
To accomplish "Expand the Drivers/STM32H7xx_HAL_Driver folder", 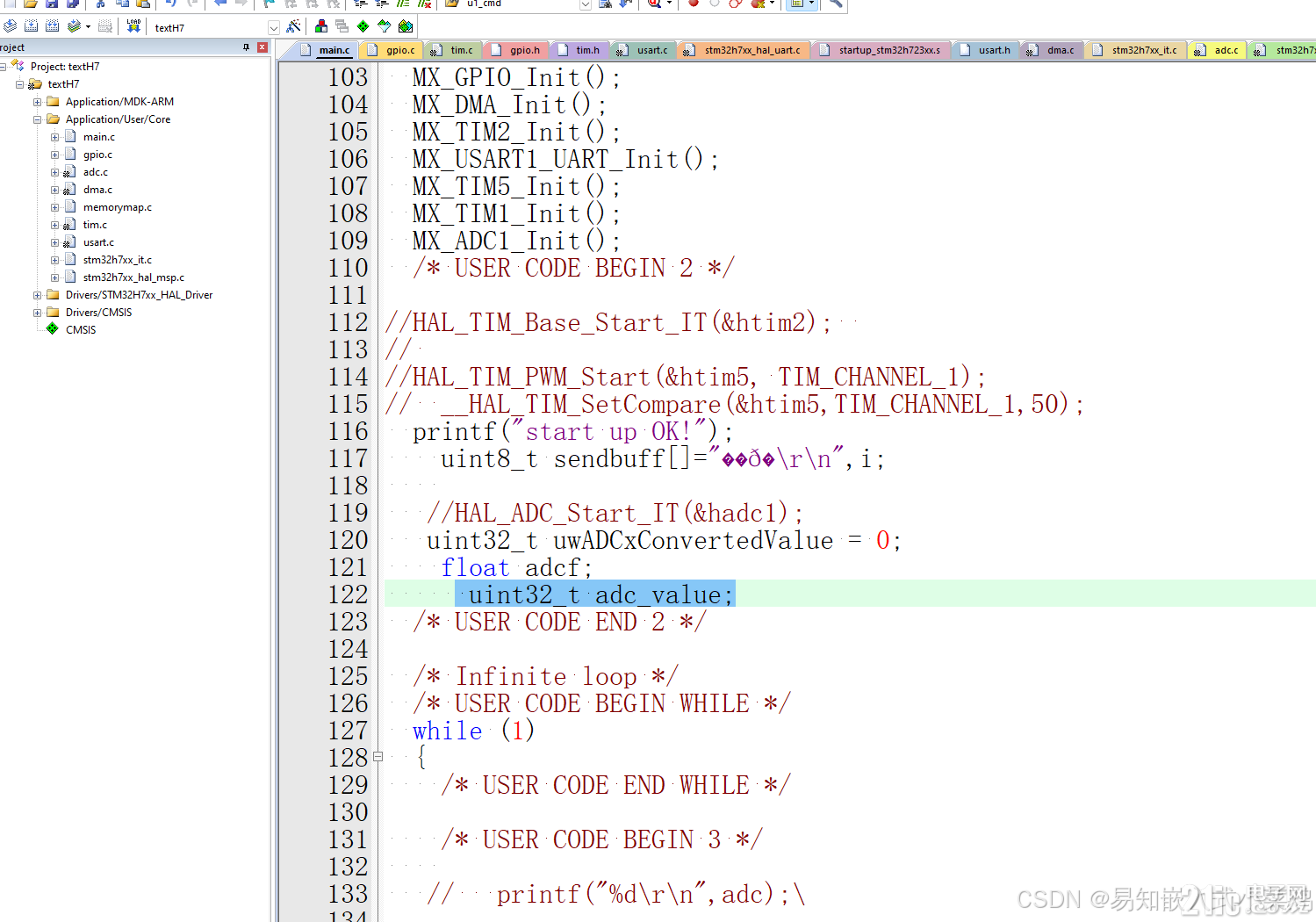I will coord(37,295).
